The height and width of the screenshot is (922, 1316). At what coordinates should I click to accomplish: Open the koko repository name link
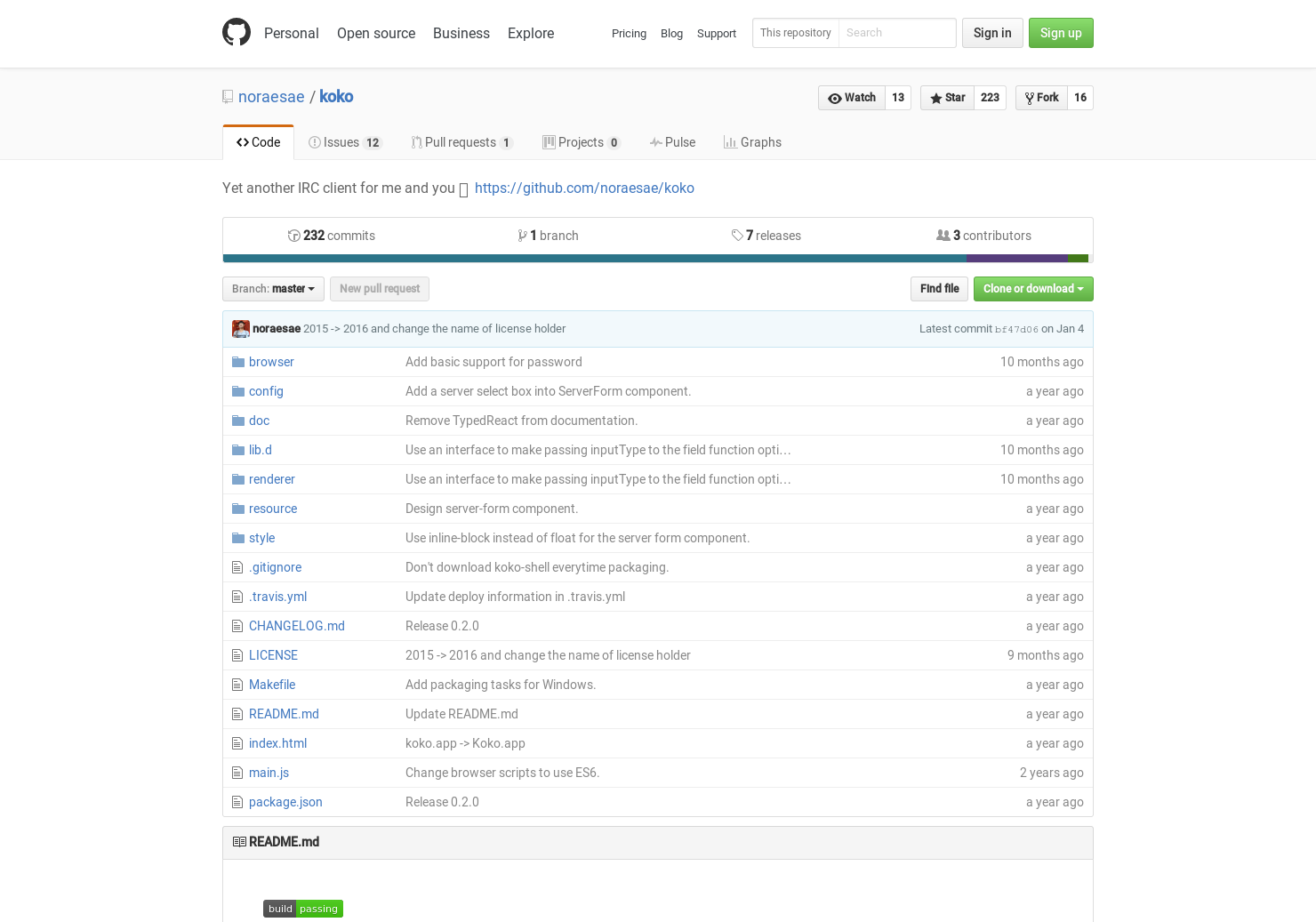pos(336,97)
